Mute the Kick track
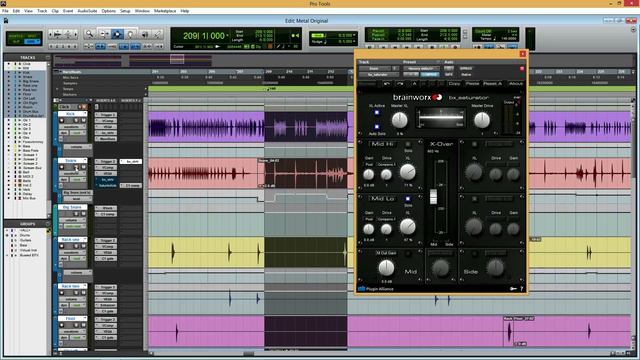The image size is (640, 360). pos(83,120)
